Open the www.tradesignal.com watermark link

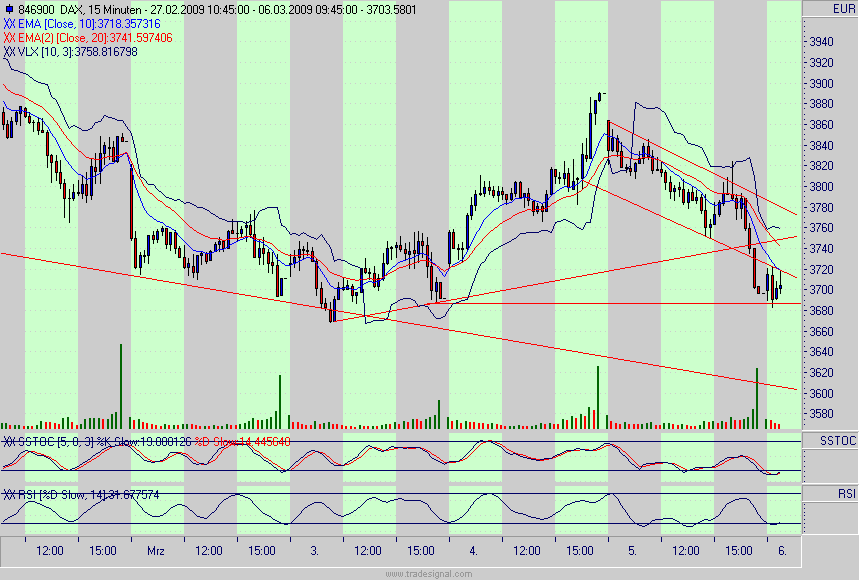[430, 572]
